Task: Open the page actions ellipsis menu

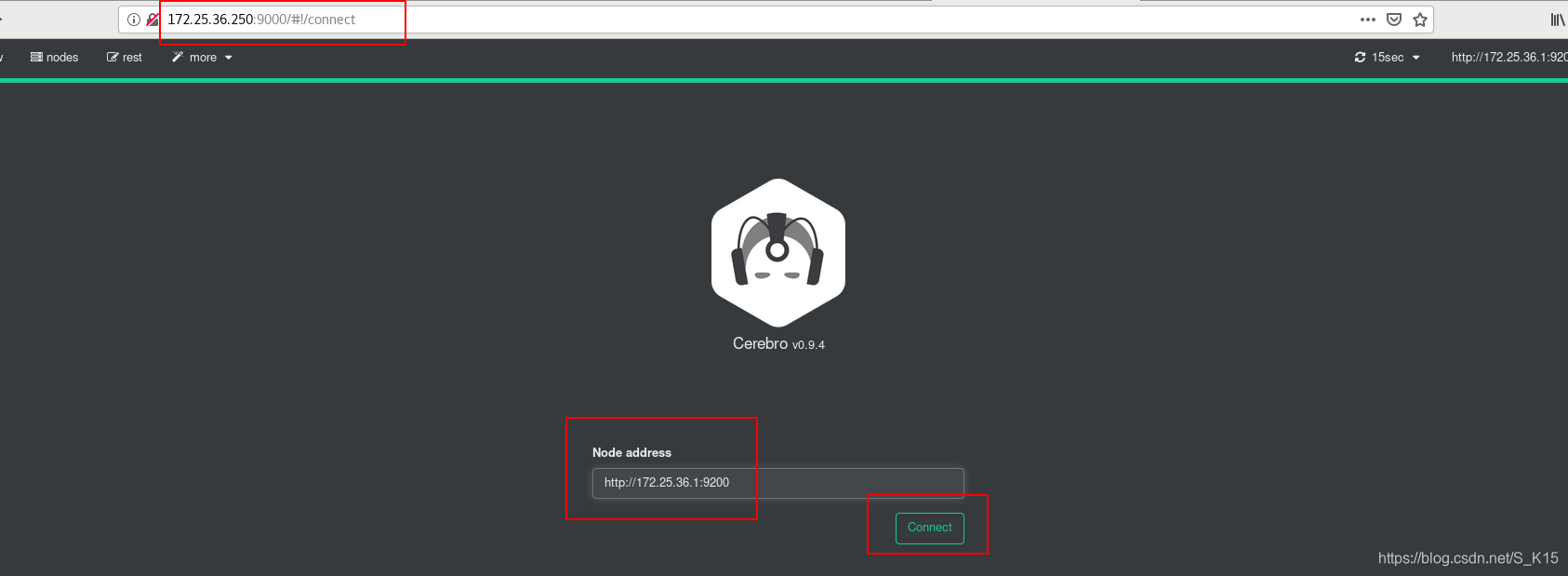Action: coord(1367,20)
